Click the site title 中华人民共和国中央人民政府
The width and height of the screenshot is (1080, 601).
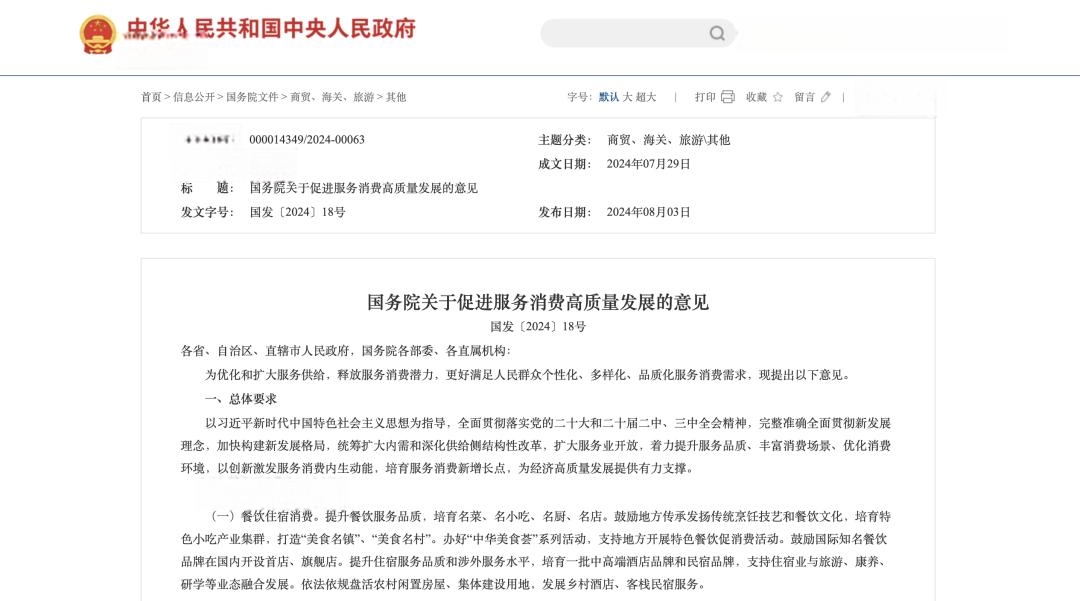tap(271, 29)
